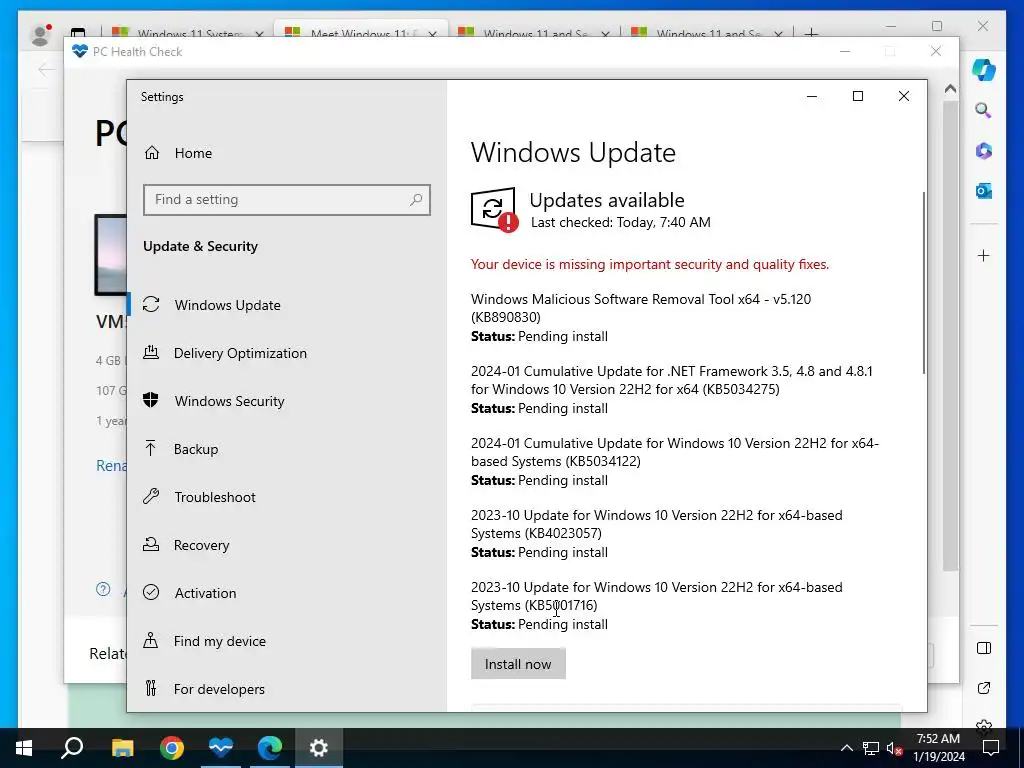The image size is (1024, 768).
Task: Open search icon in Edge sidebar
Action: click(x=984, y=110)
